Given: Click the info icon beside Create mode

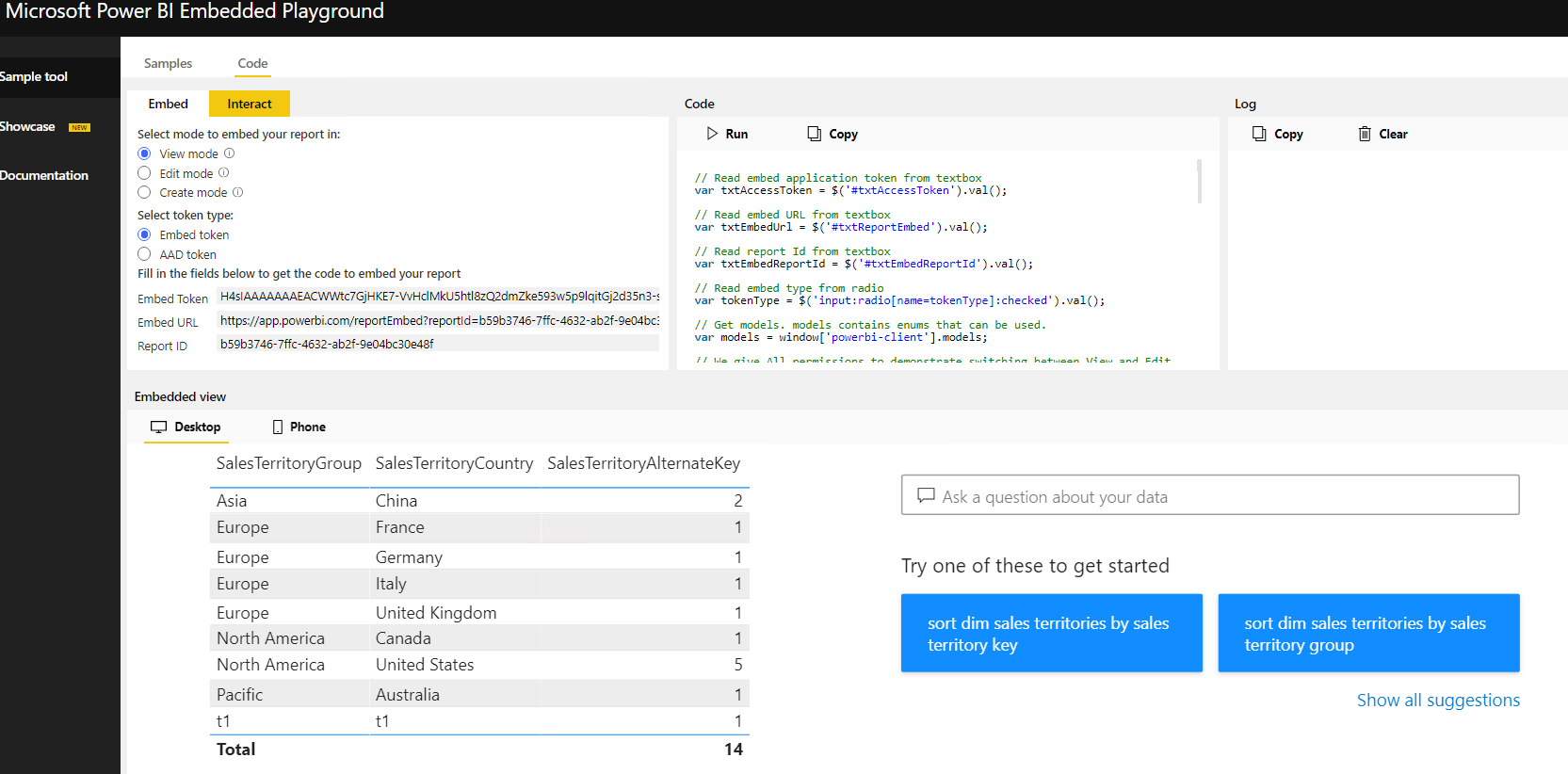Looking at the screenshot, I should pyautogui.click(x=237, y=192).
